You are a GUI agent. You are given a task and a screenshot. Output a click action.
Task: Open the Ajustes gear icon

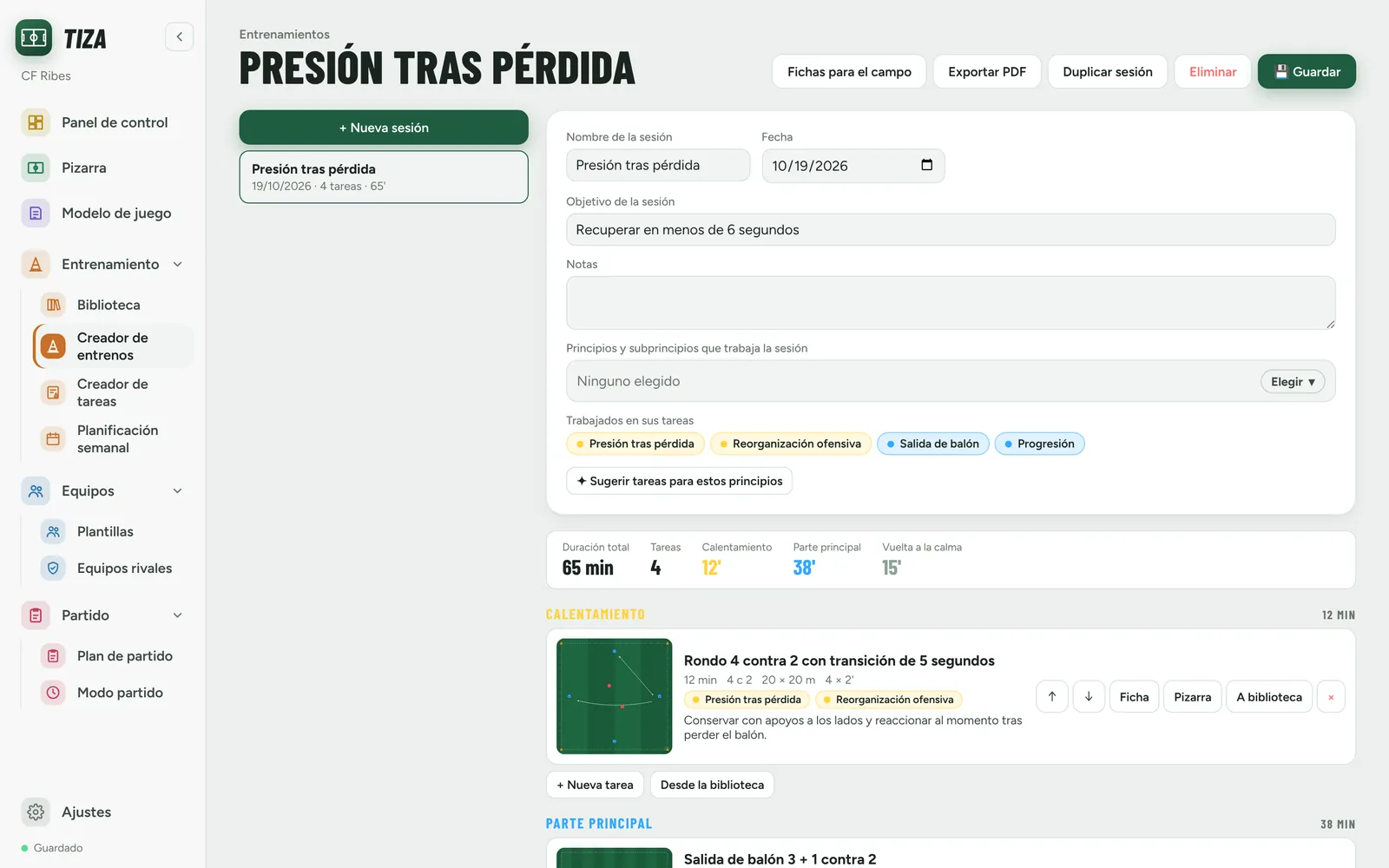36,812
